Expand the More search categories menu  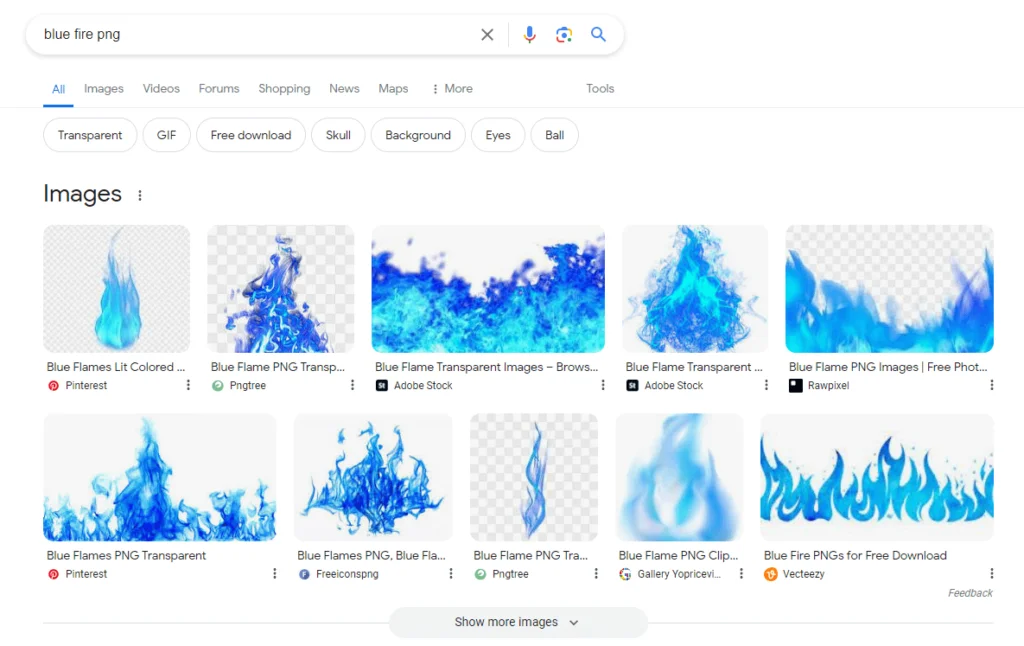[452, 89]
